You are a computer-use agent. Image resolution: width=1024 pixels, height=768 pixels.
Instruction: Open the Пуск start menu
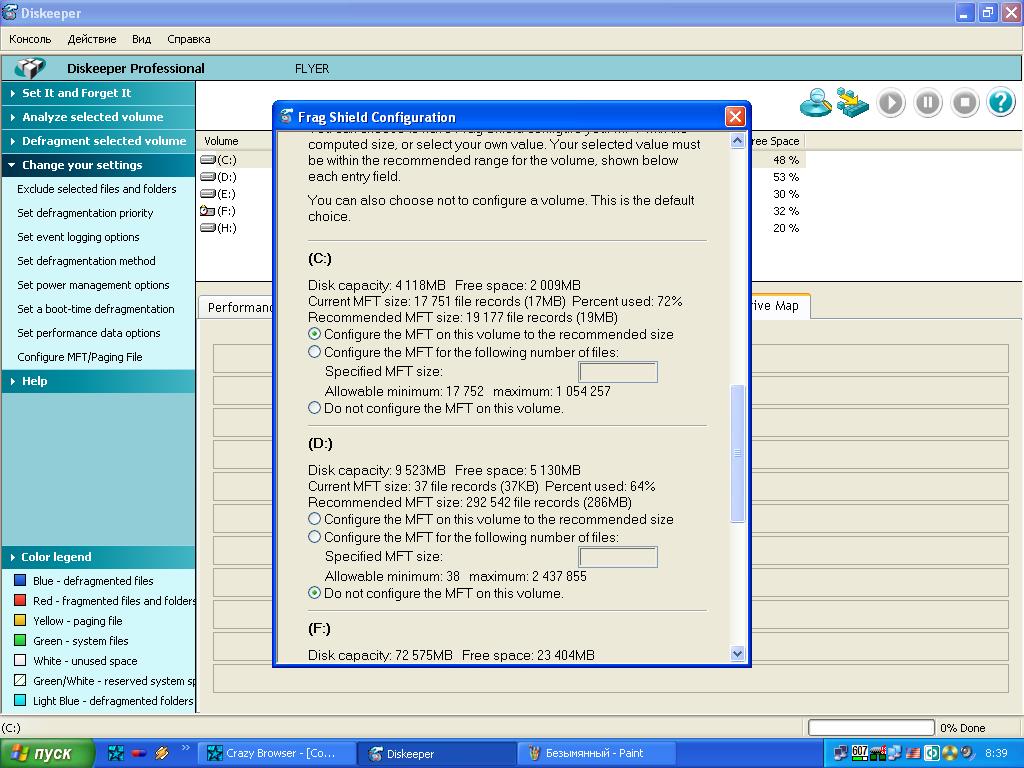[x=46, y=753]
